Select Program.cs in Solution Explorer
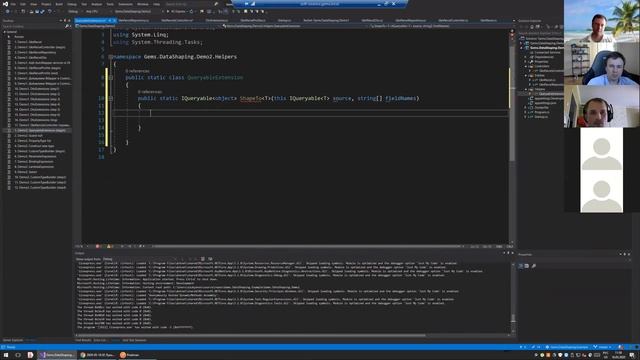 click(541, 112)
